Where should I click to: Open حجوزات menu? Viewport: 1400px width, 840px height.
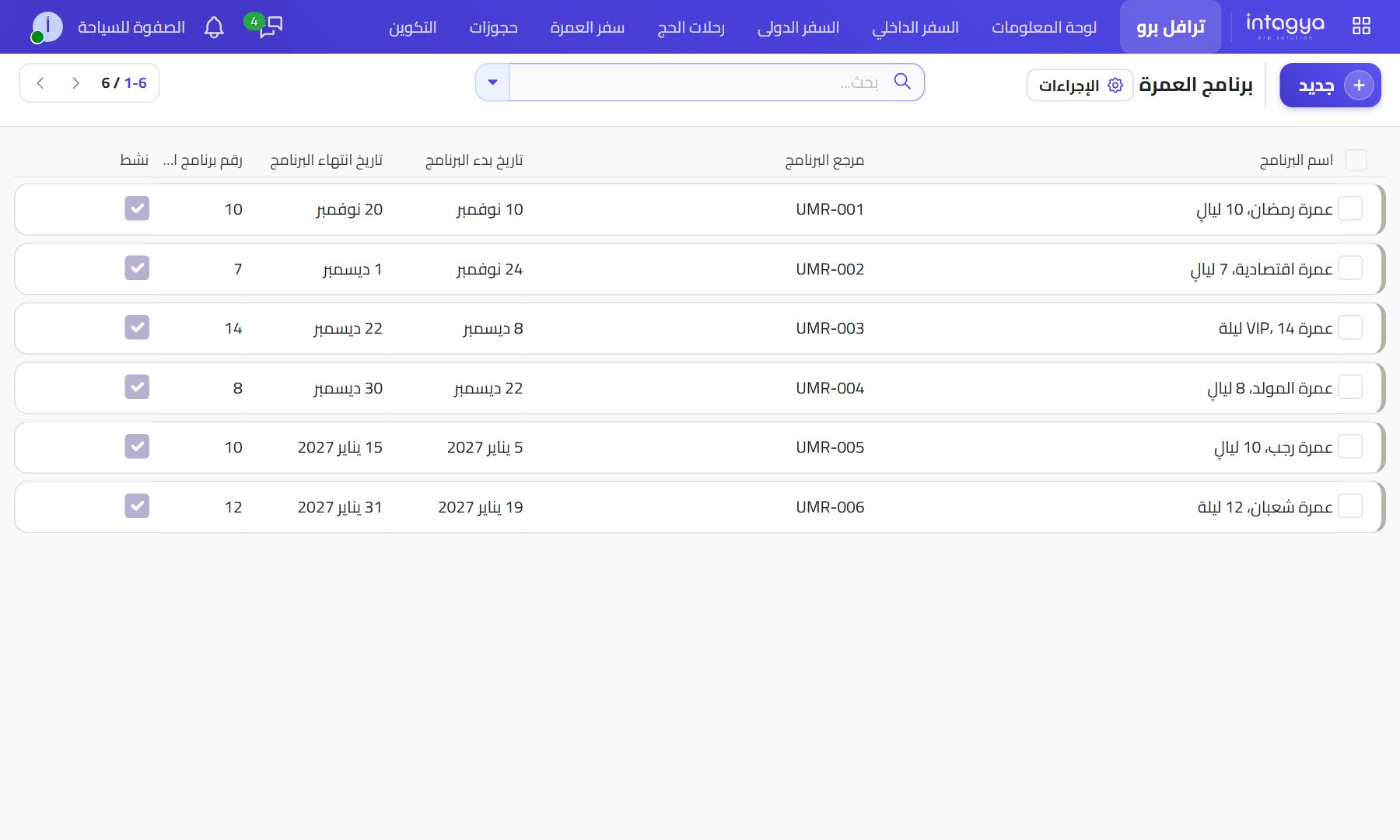[493, 27]
